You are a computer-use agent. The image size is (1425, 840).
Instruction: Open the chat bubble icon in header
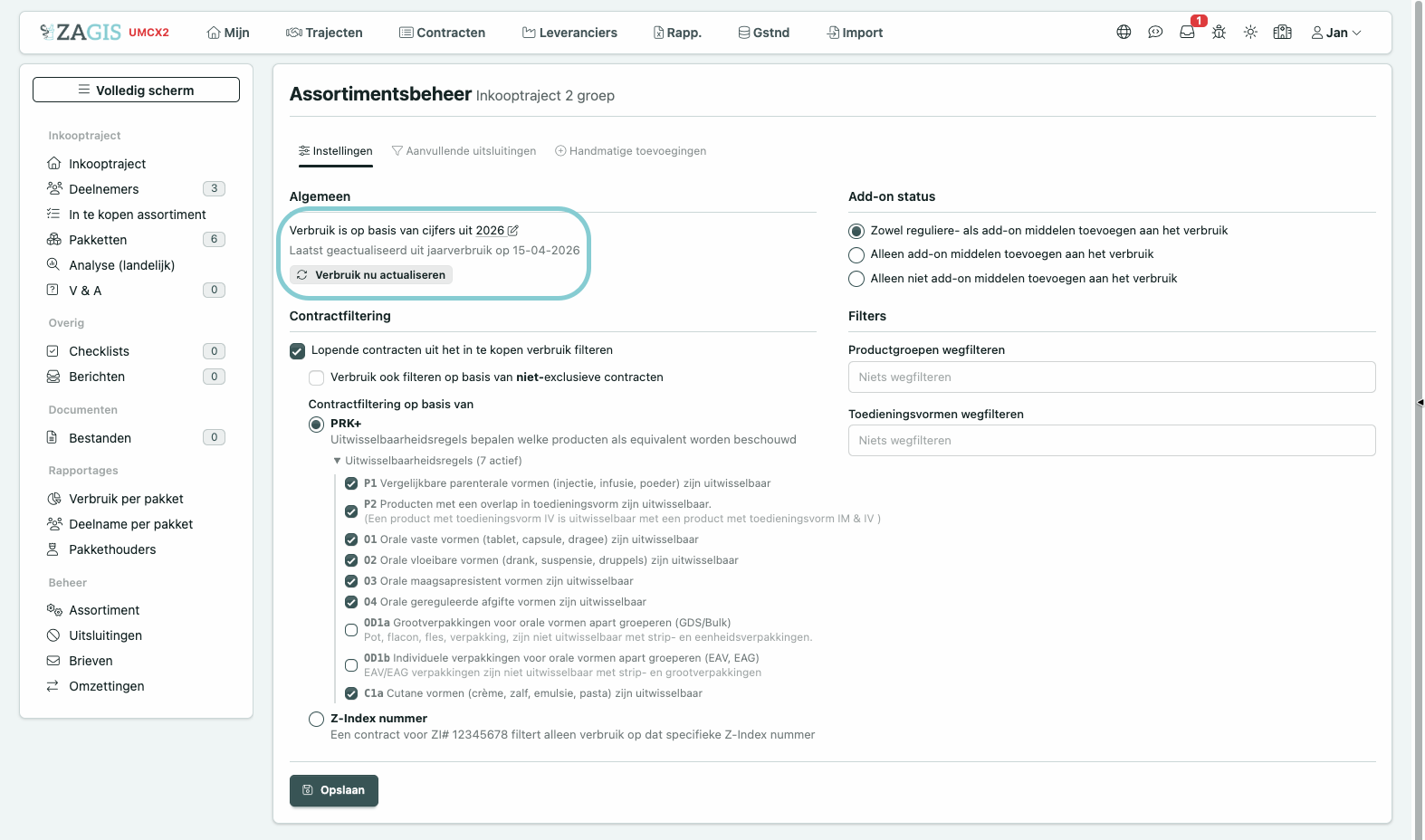(x=1155, y=32)
